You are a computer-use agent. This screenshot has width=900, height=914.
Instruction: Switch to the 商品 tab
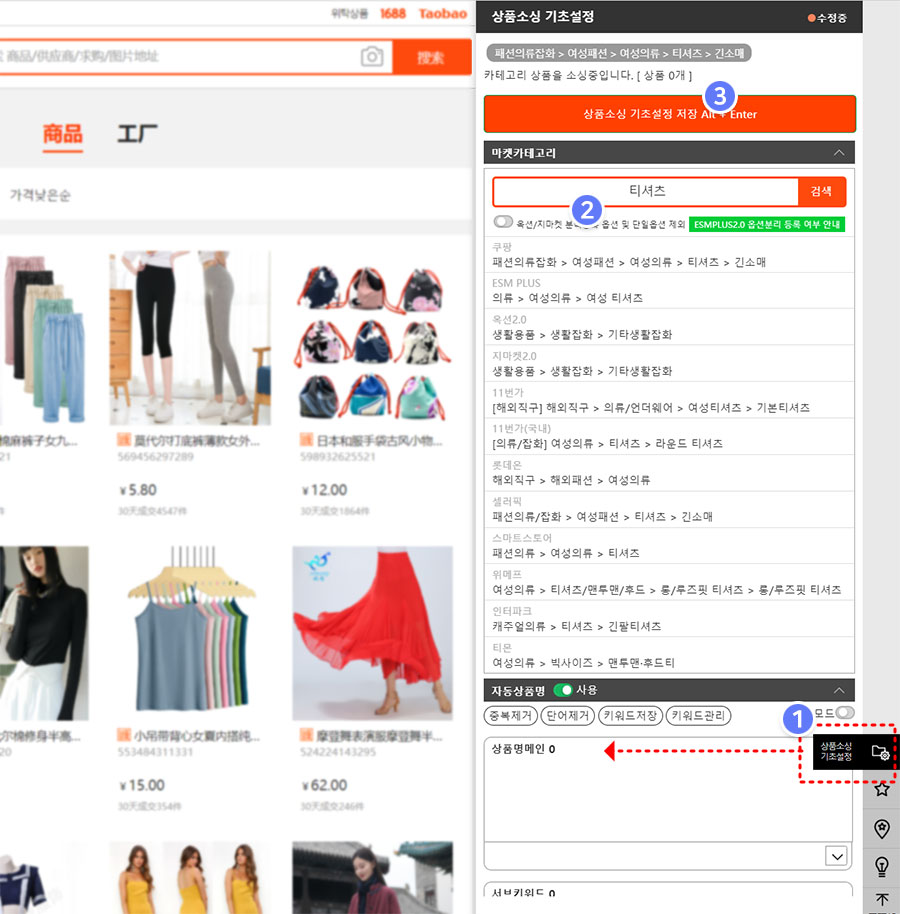tap(62, 134)
